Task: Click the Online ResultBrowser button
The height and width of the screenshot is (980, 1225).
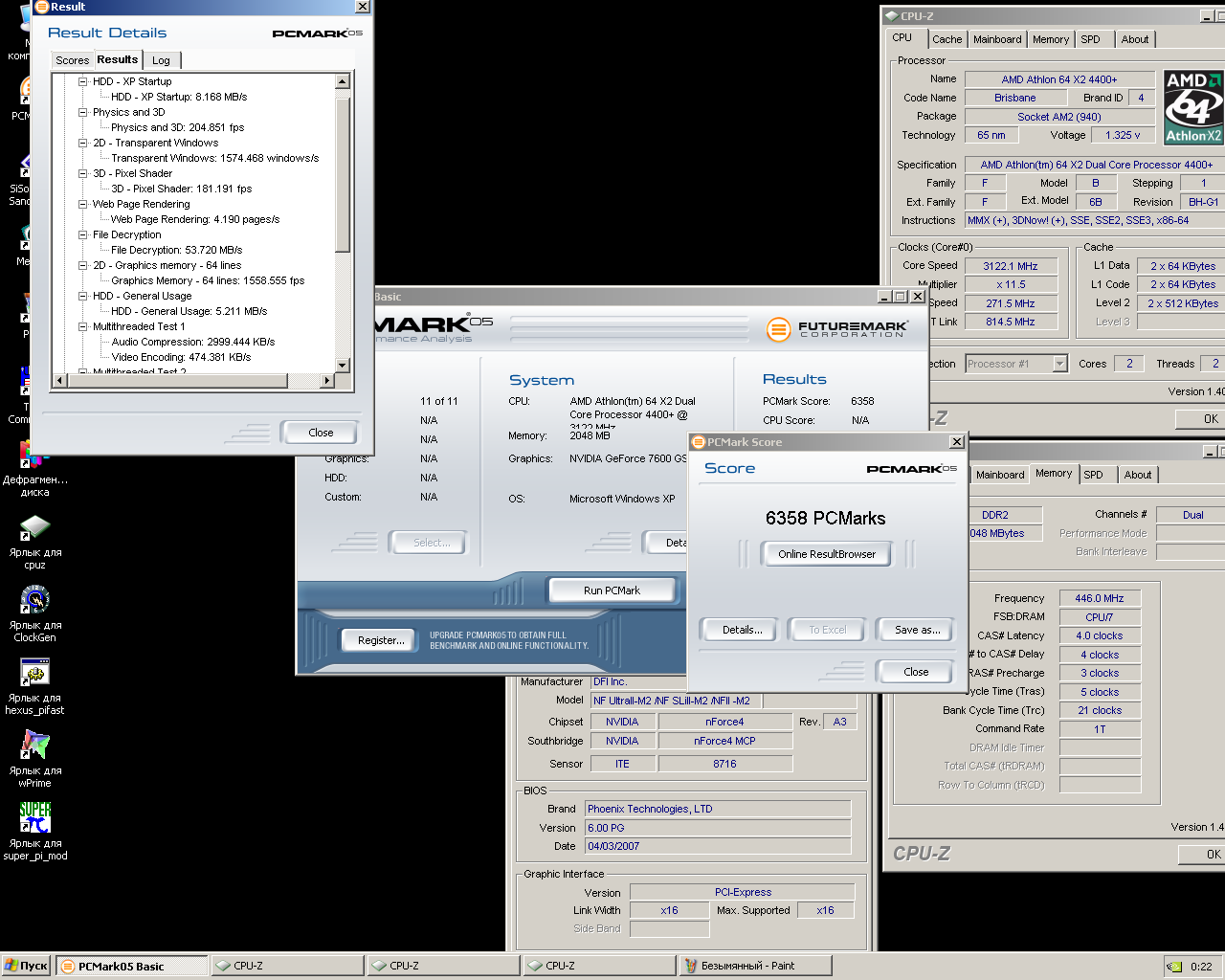Action: pyautogui.click(x=827, y=554)
